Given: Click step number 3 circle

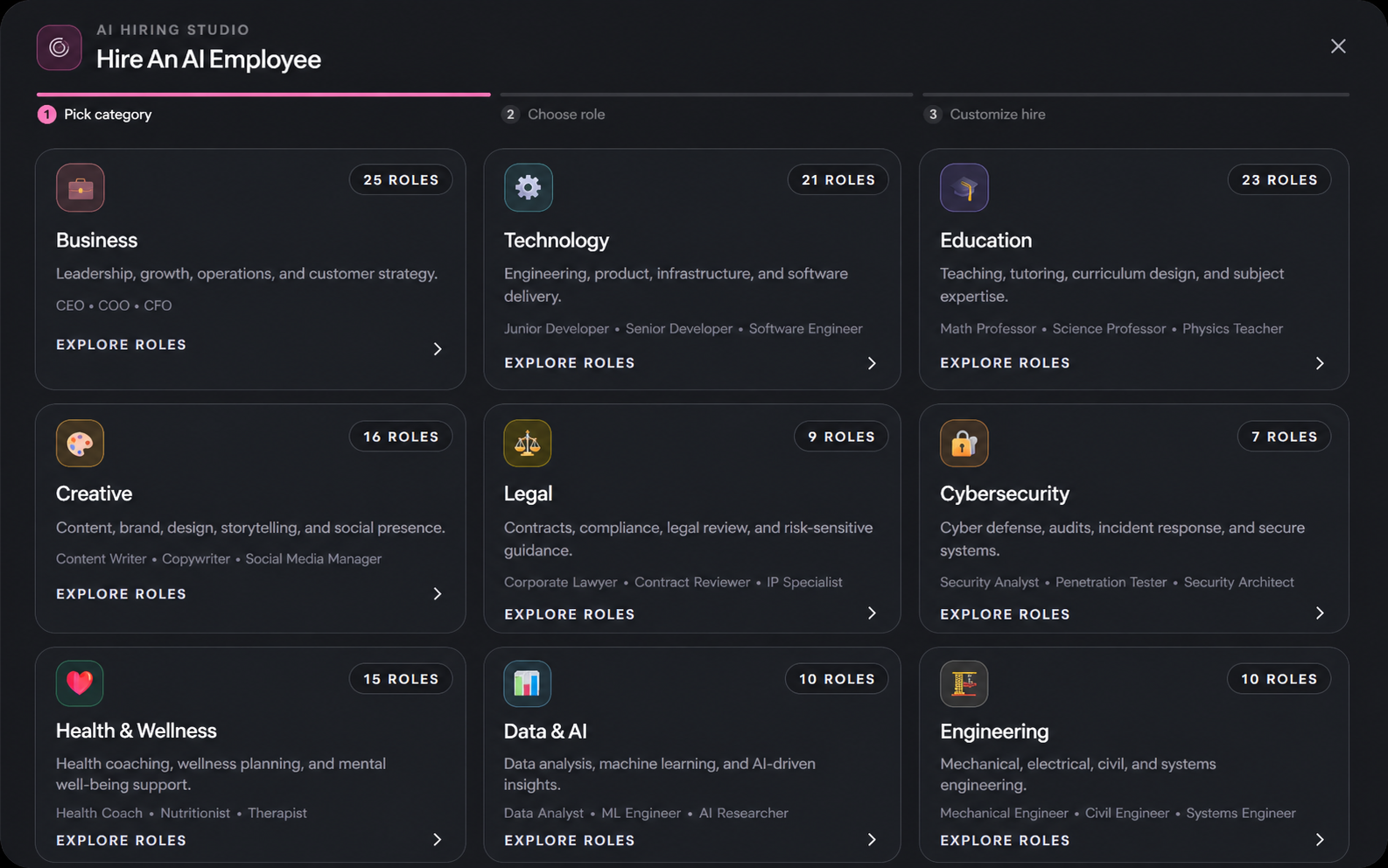Looking at the screenshot, I should pyautogui.click(x=933, y=115).
